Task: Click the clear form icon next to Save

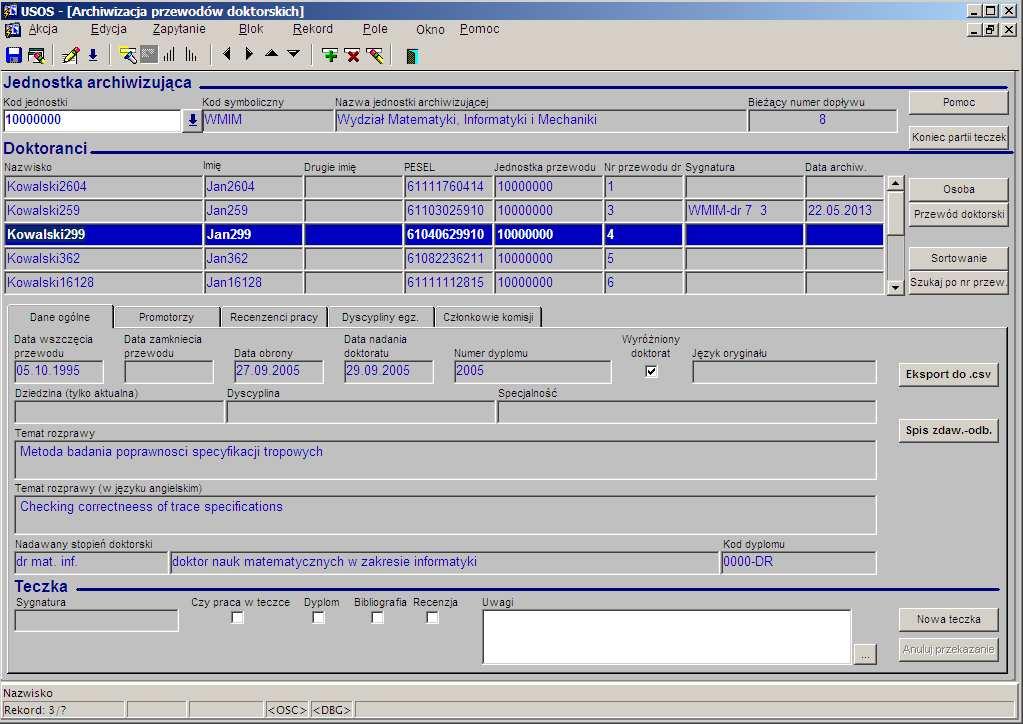Action: [x=37, y=55]
